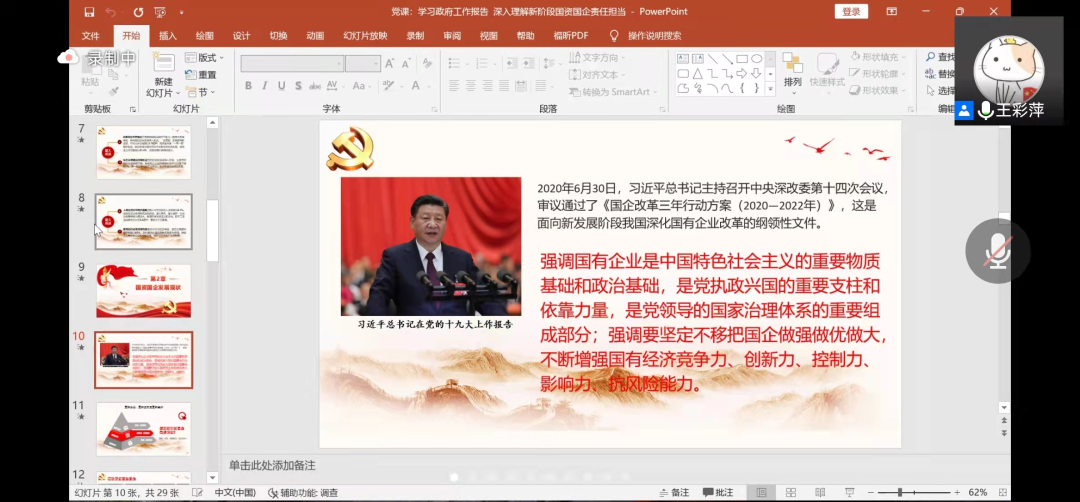Open the Insert (插入) tab

[167, 36]
